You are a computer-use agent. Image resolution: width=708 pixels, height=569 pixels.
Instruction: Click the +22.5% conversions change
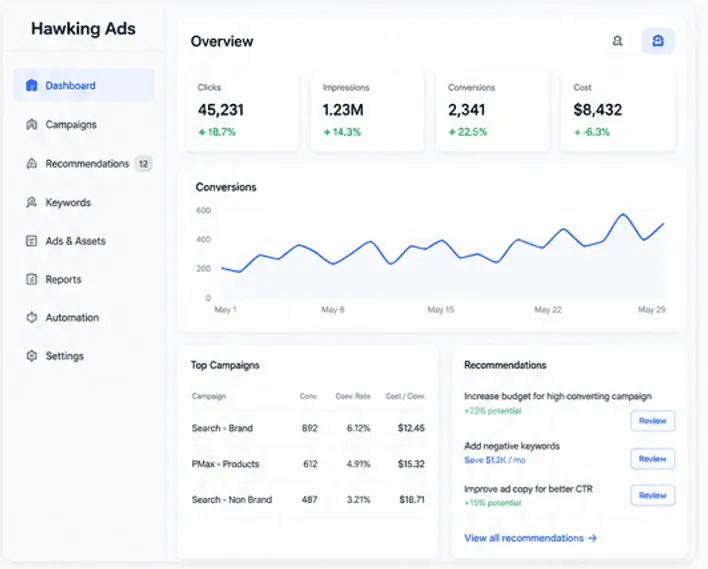[468, 132]
